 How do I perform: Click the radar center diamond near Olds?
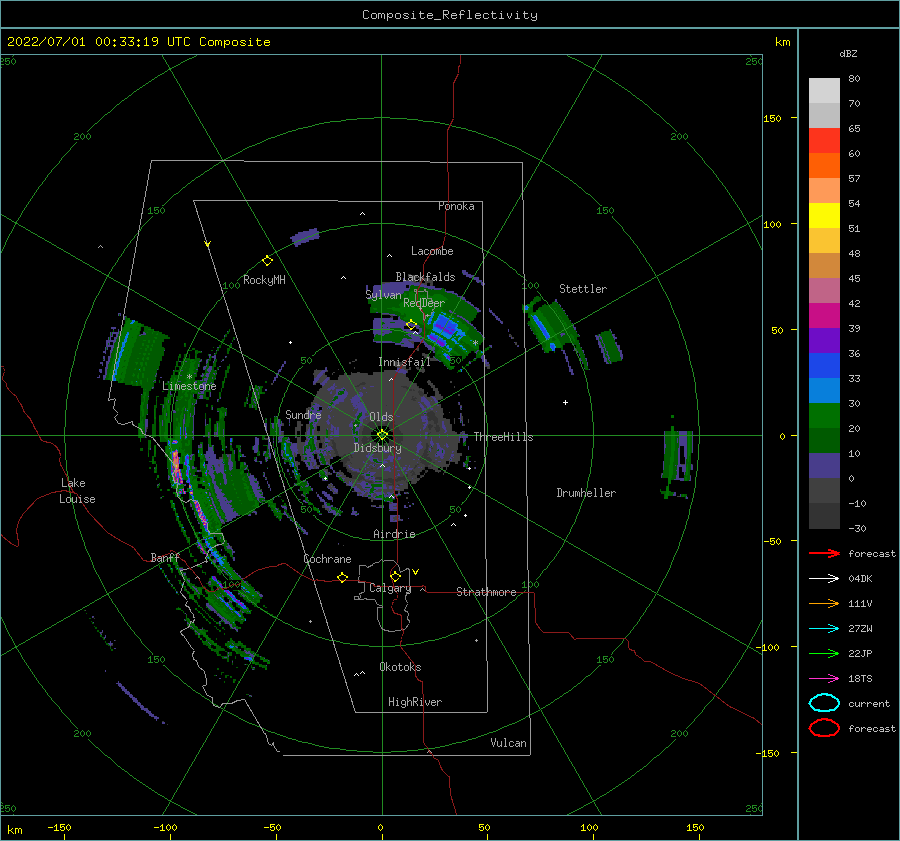coord(382,435)
